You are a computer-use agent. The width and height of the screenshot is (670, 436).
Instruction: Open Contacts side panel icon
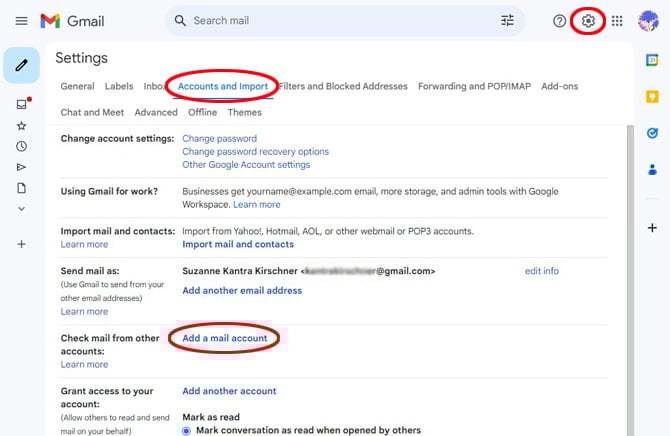coord(652,170)
